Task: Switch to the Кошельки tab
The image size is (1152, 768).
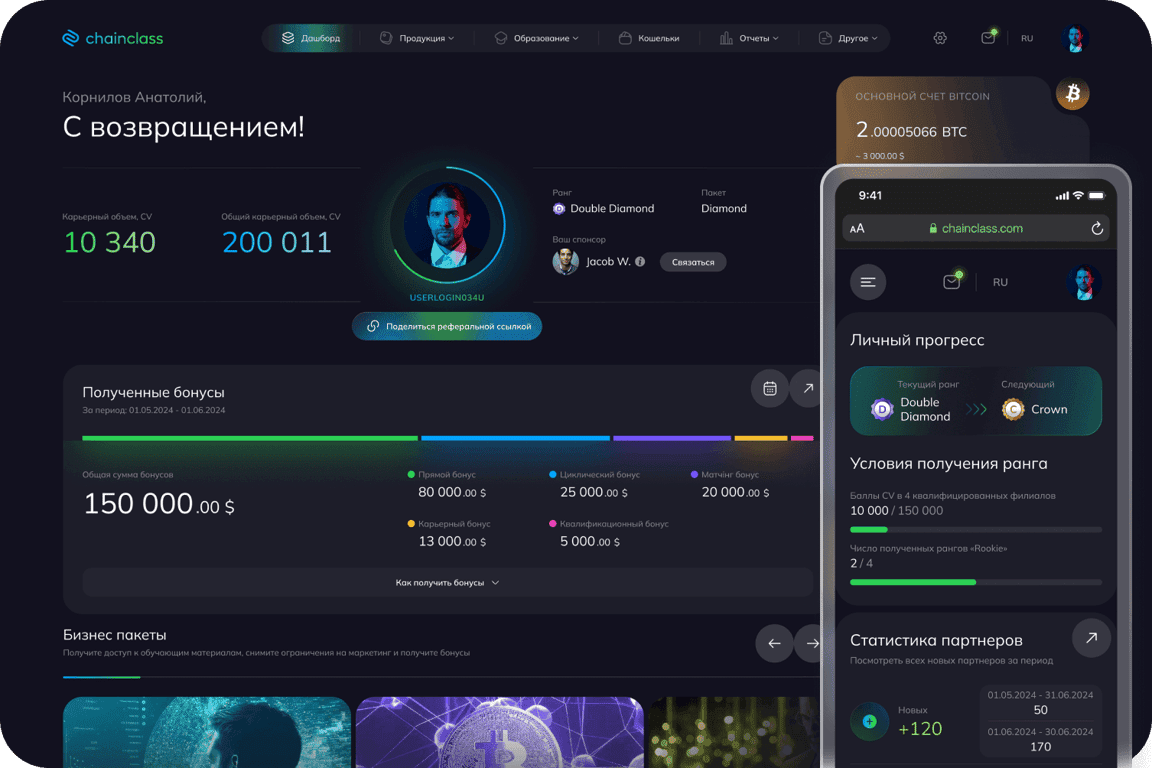Action: click(649, 38)
